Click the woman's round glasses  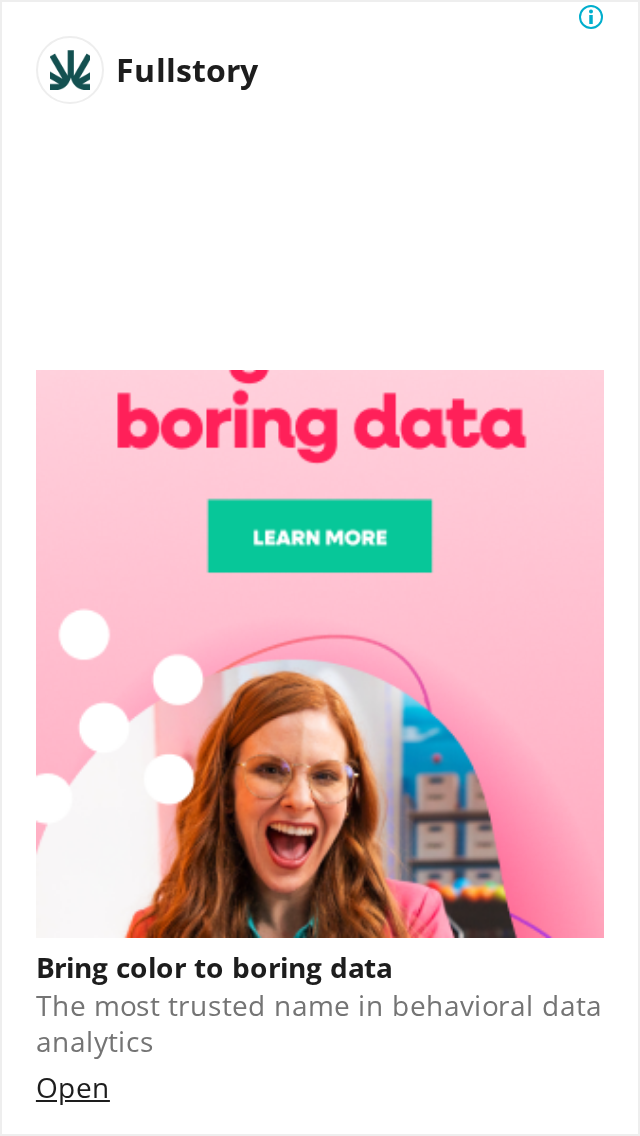297,779
